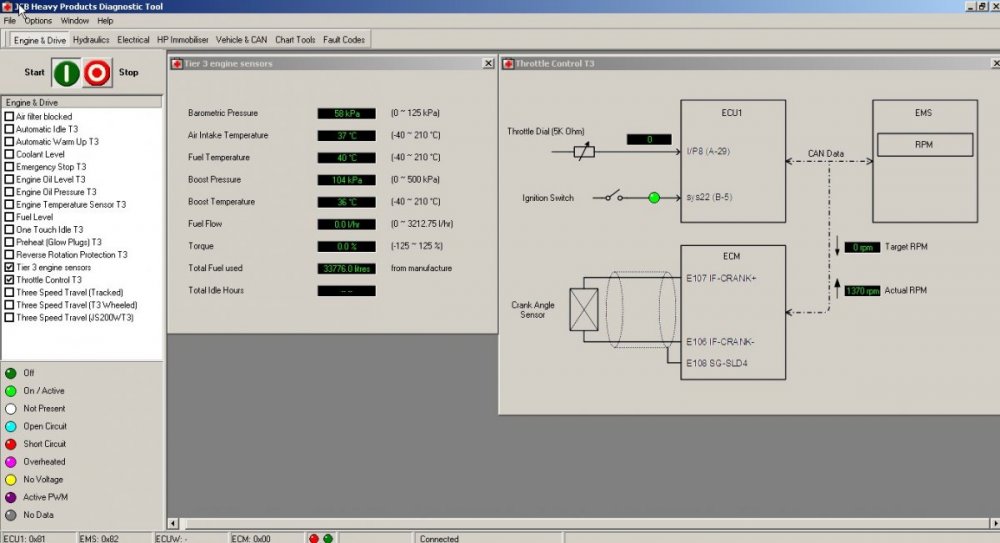Open the HP Immobiliser tab

(x=183, y=40)
